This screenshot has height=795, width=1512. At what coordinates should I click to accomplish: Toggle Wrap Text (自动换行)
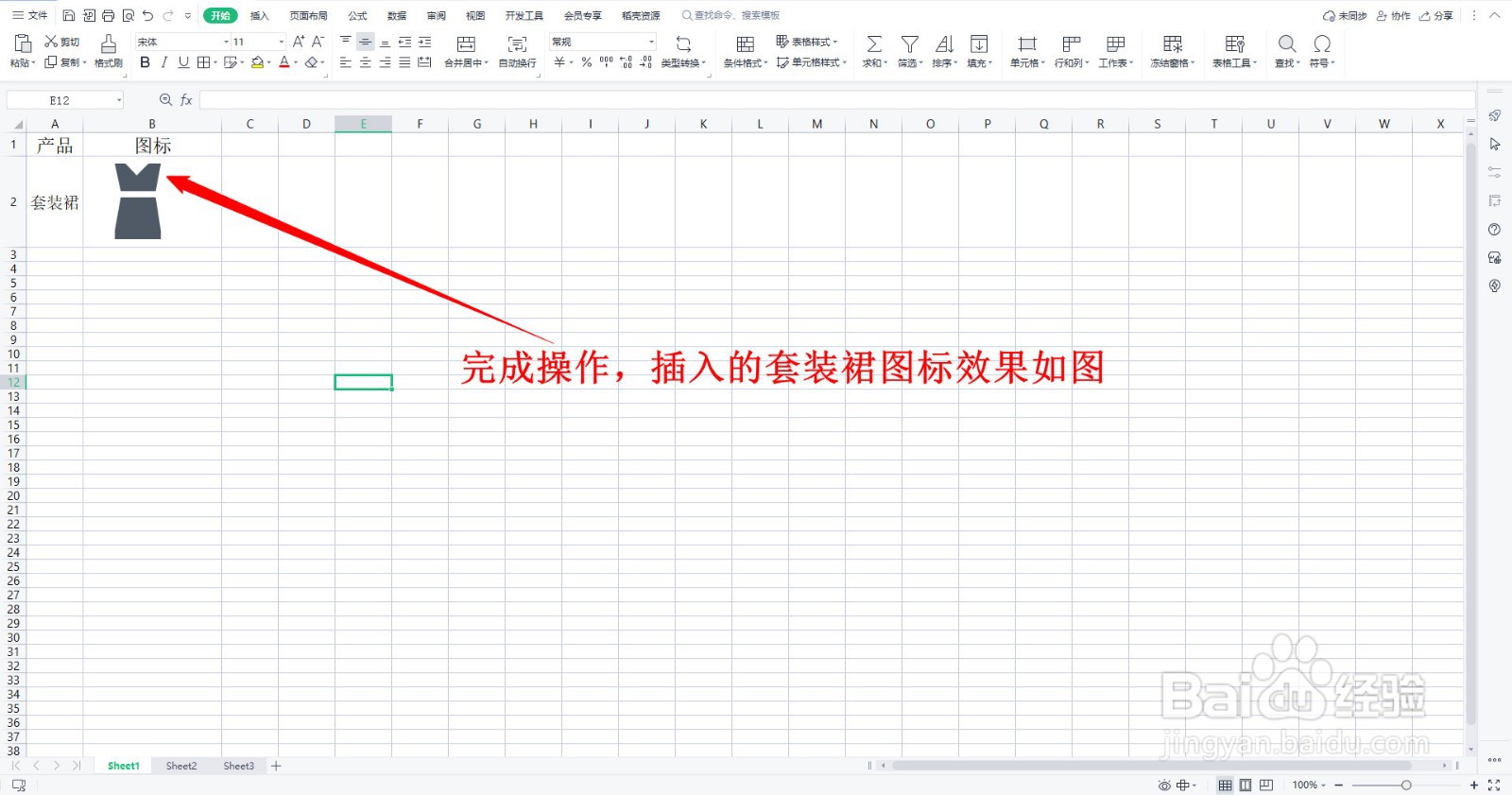click(517, 51)
